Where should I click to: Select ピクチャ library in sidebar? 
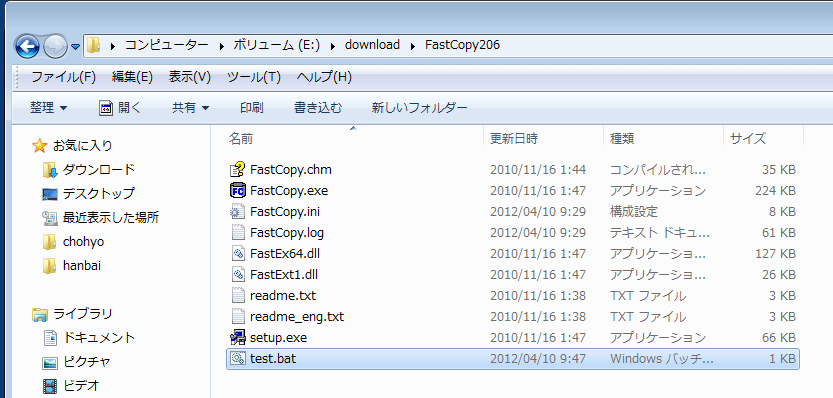(x=77, y=362)
